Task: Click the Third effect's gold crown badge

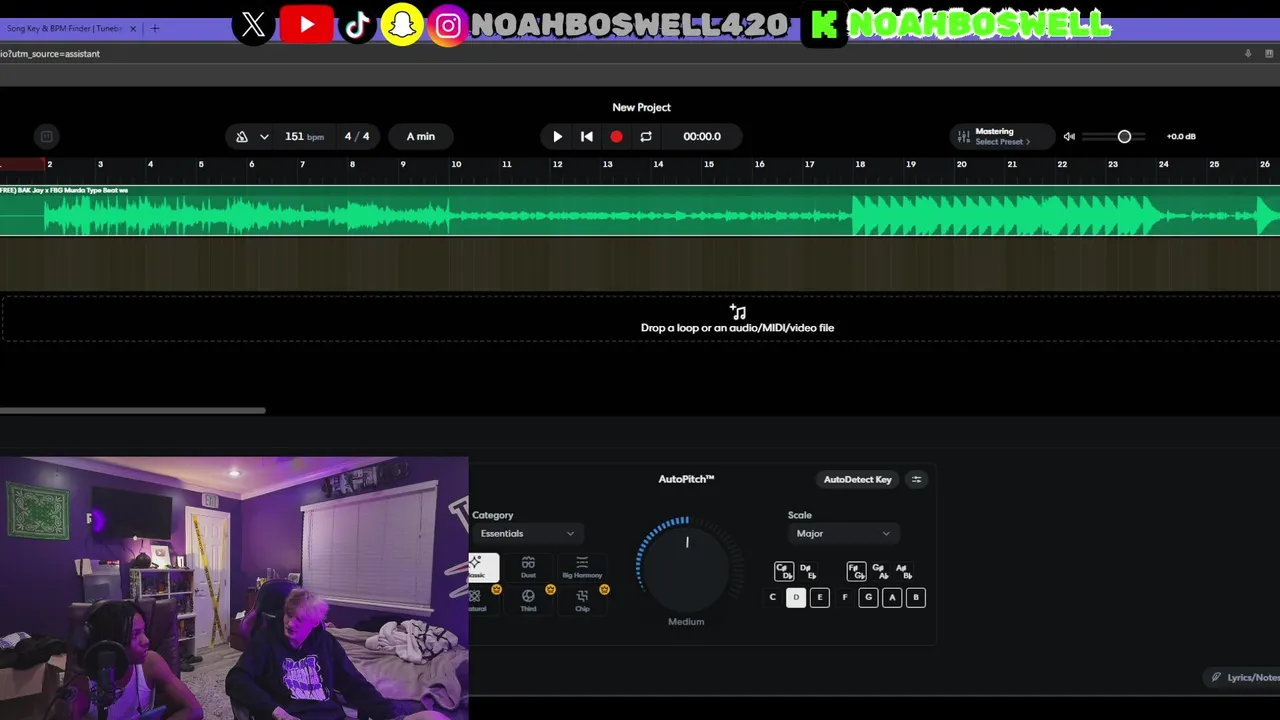Action: pos(550,590)
